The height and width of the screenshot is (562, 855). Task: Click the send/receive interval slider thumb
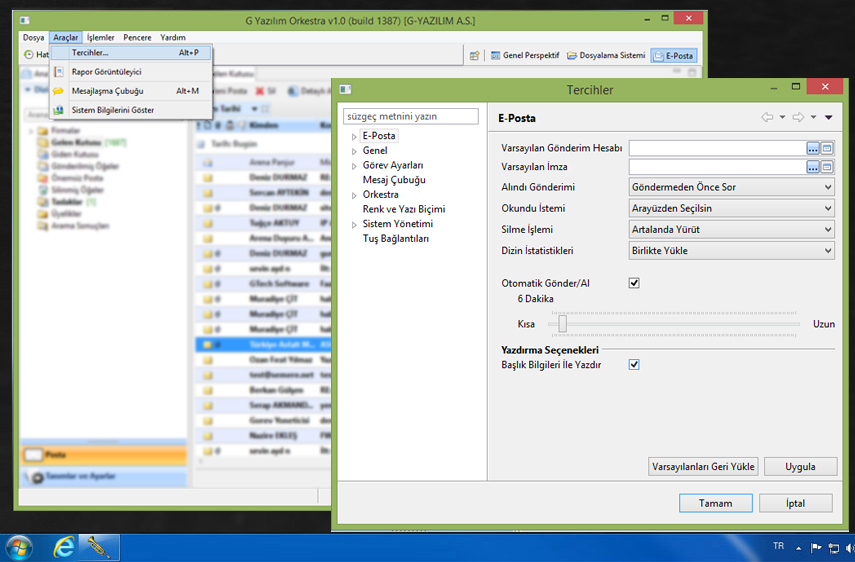point(562,324)
